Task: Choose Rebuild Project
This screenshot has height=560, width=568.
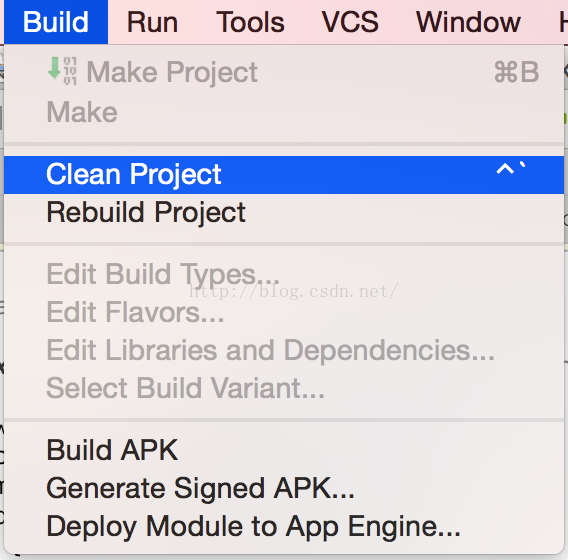Action: coord(284,213)
